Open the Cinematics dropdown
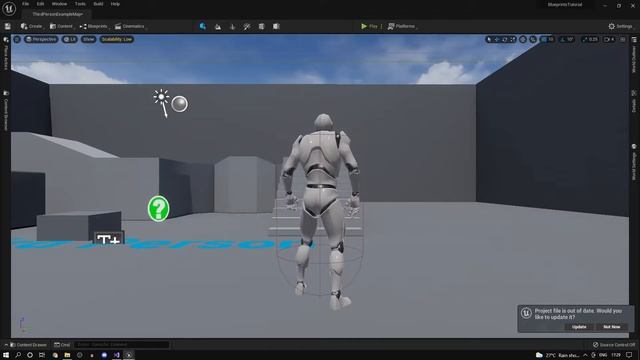The height and width of the screenshot is (360, 640). point(130,27)
